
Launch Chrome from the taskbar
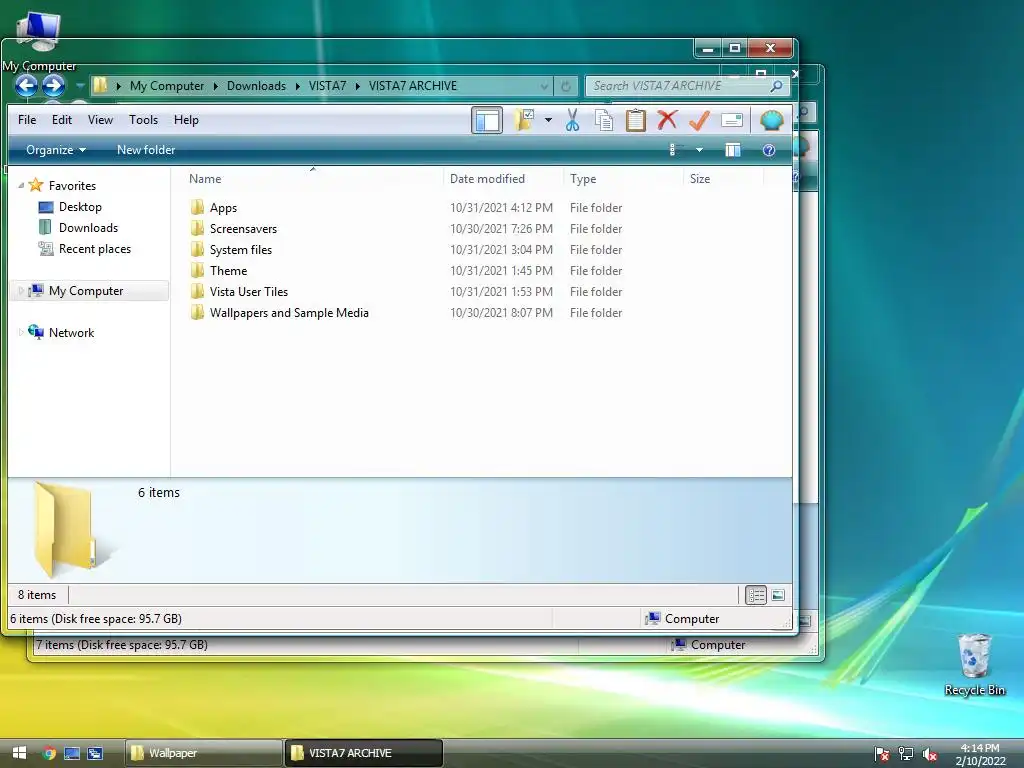[49, 753]
